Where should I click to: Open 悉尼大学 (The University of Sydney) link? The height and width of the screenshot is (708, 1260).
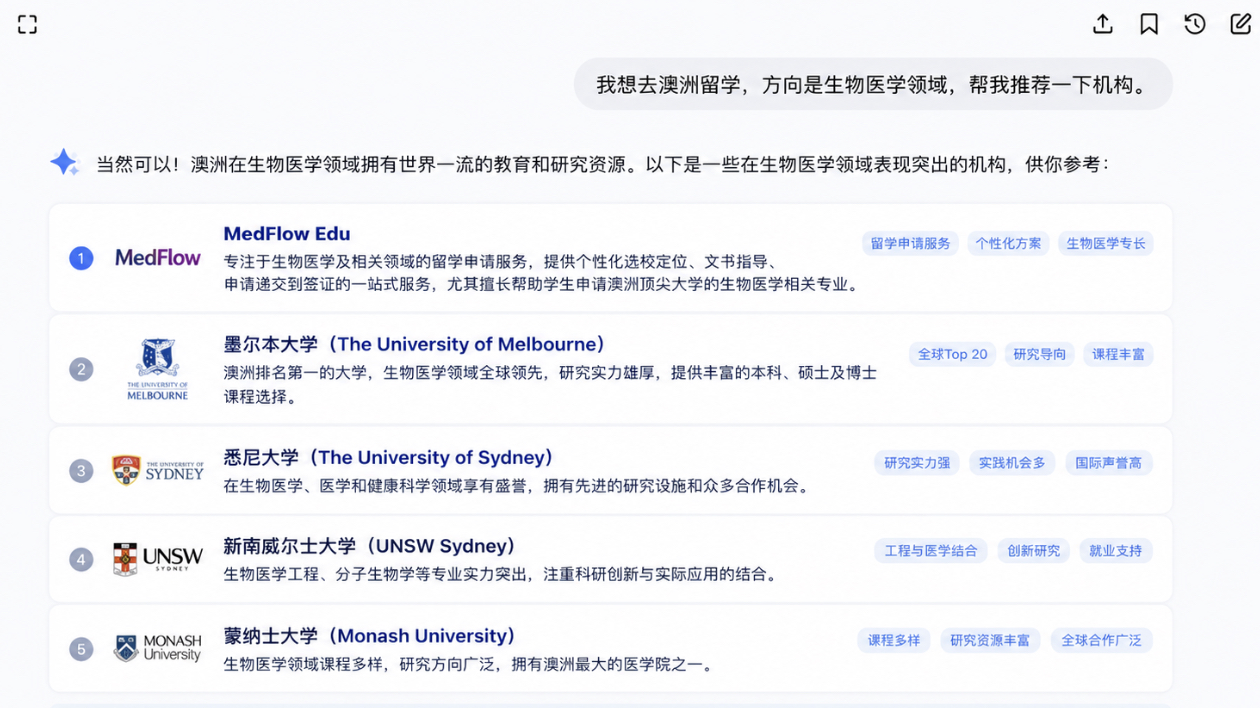click(389, 457)
